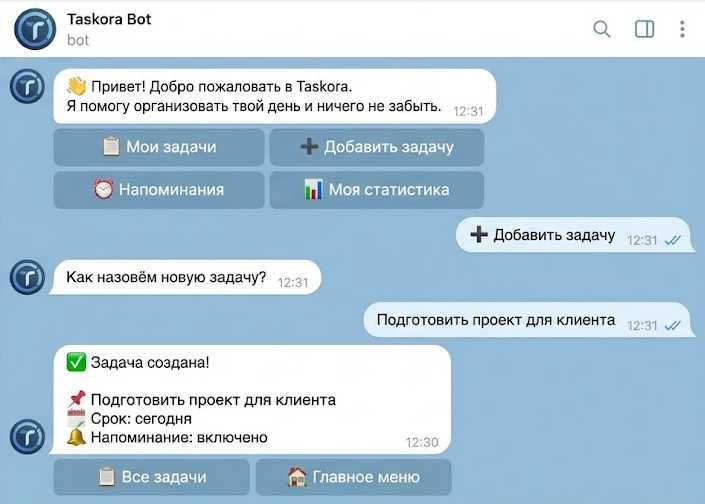Click the Taskora Bot title in header
Image resolution: width=705 pixels, height=504 pixels.
pyautogui.click(x=109, y=19)
